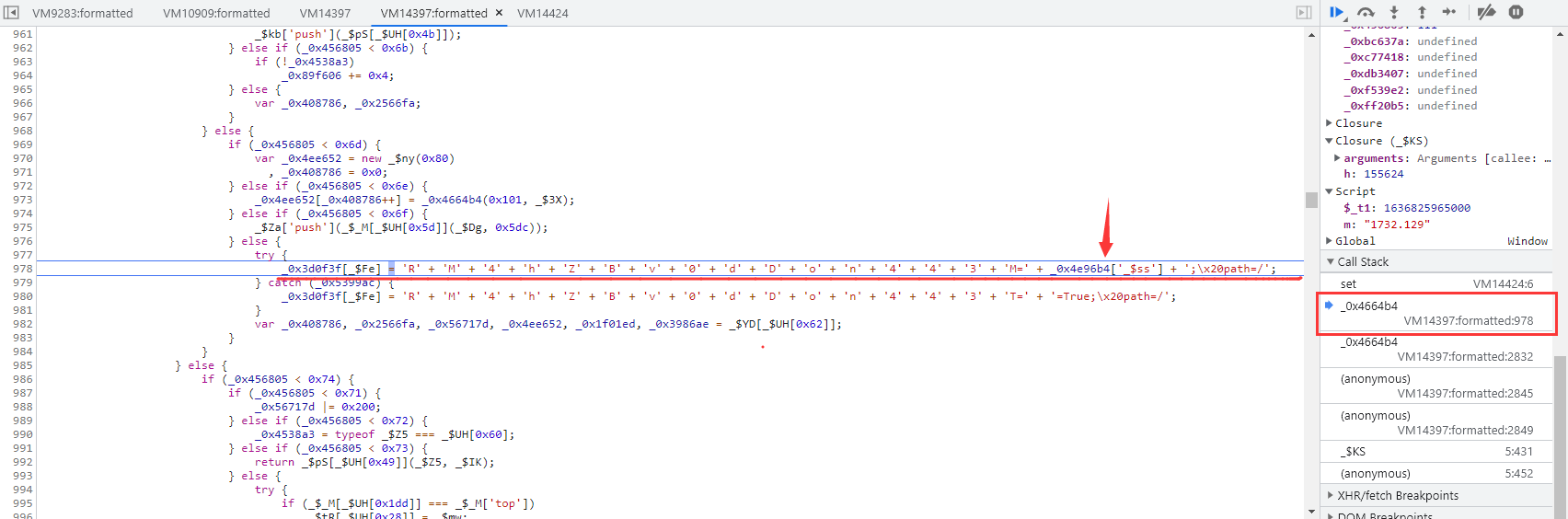Open the VM14424 tab

[542, 13]
